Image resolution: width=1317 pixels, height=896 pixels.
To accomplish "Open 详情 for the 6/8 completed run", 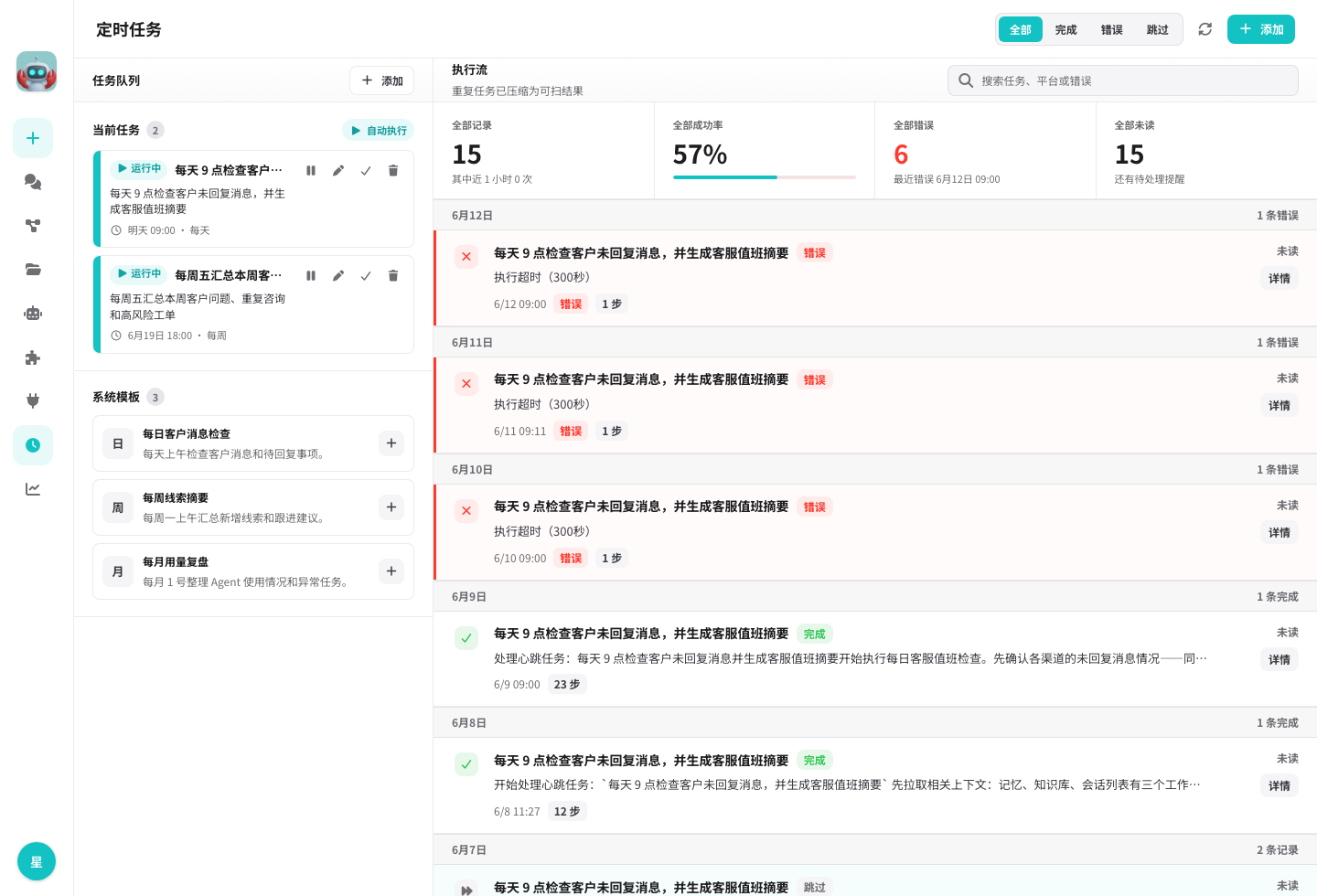I will (1280, 786).
